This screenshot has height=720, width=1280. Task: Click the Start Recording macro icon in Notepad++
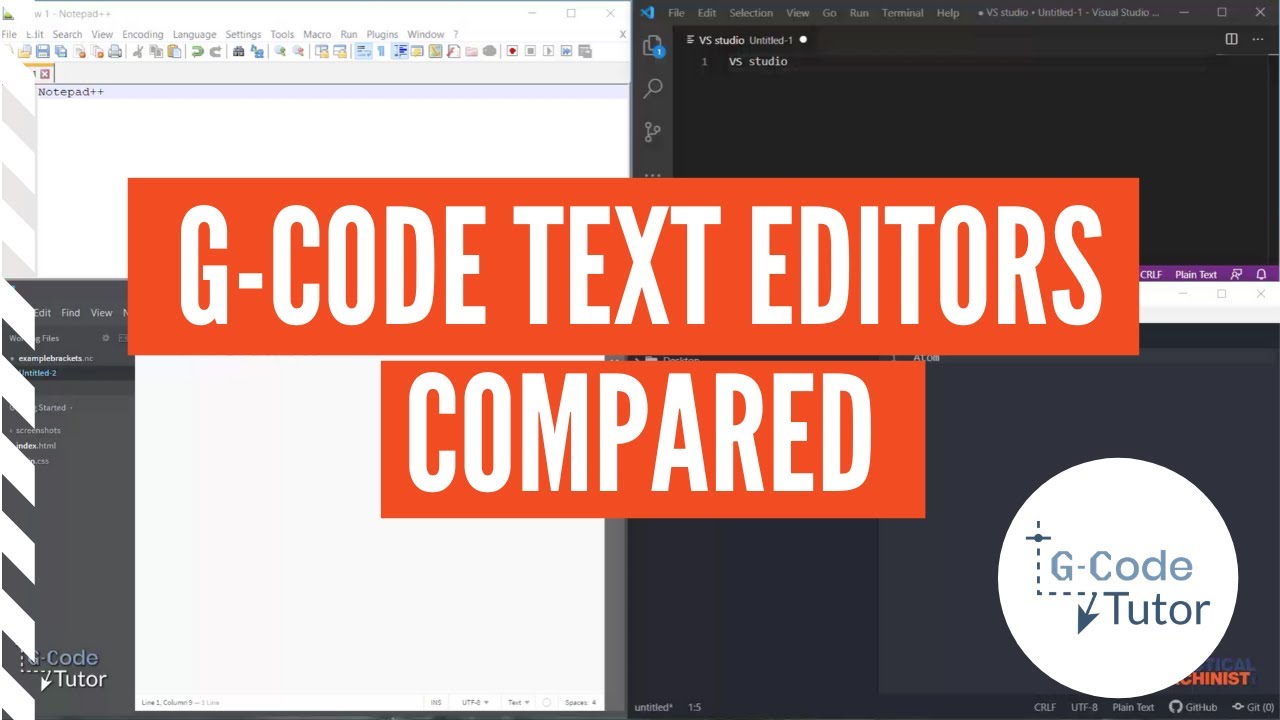pyautogui.click(x=512, y=51)
